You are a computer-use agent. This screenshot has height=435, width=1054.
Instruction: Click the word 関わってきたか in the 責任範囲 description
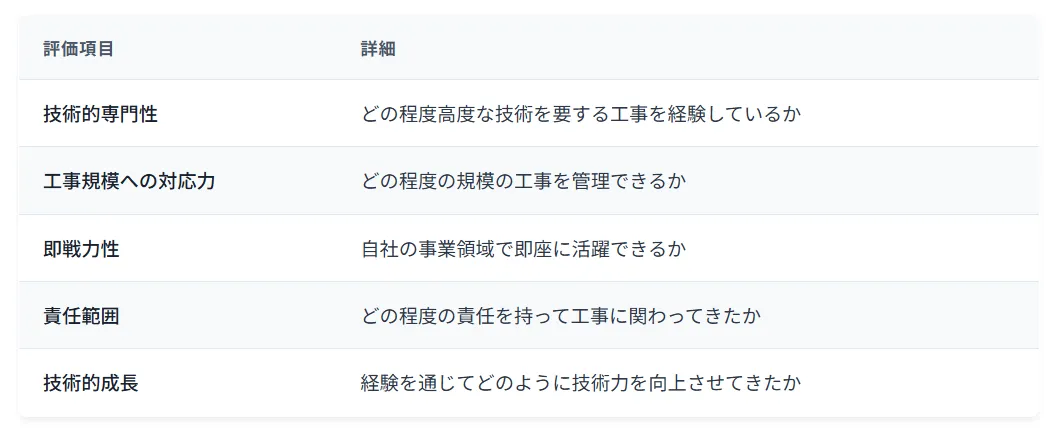(x=696, y=316)
